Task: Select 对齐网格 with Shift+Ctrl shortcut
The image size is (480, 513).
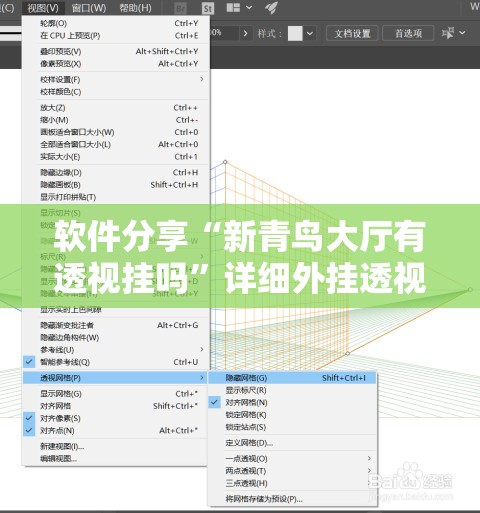Action: (116, 406)
